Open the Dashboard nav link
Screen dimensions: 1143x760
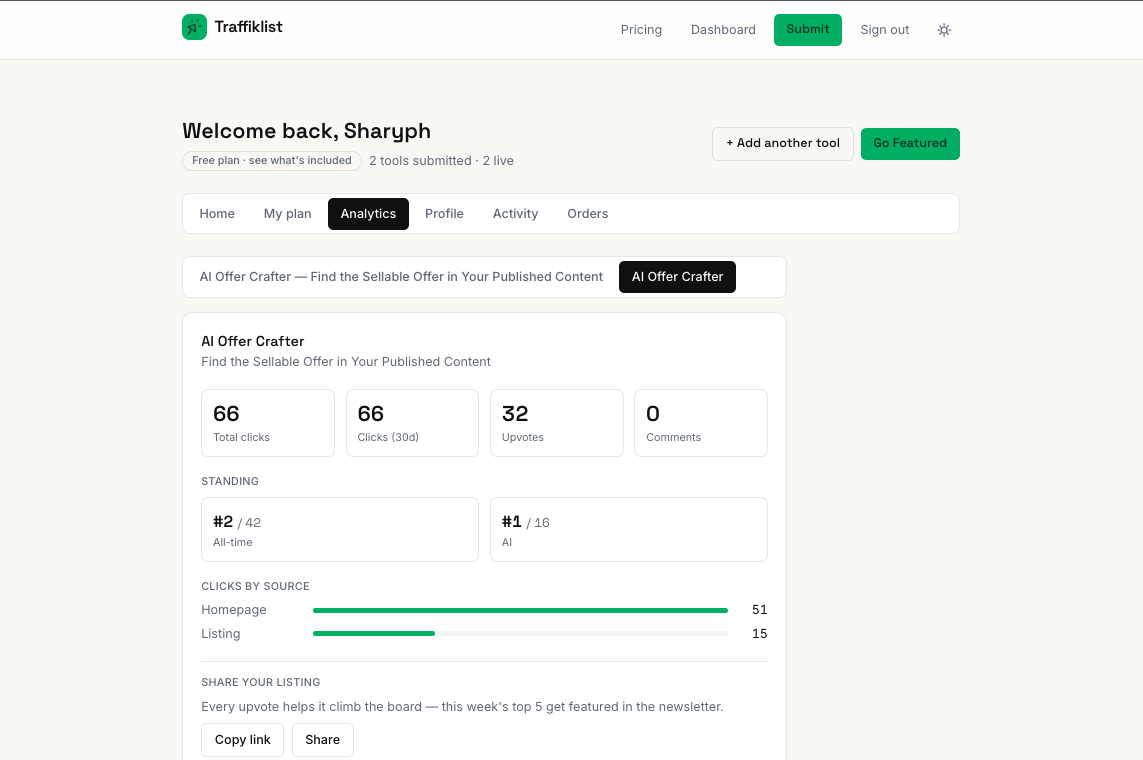click(x=723, y=30)
